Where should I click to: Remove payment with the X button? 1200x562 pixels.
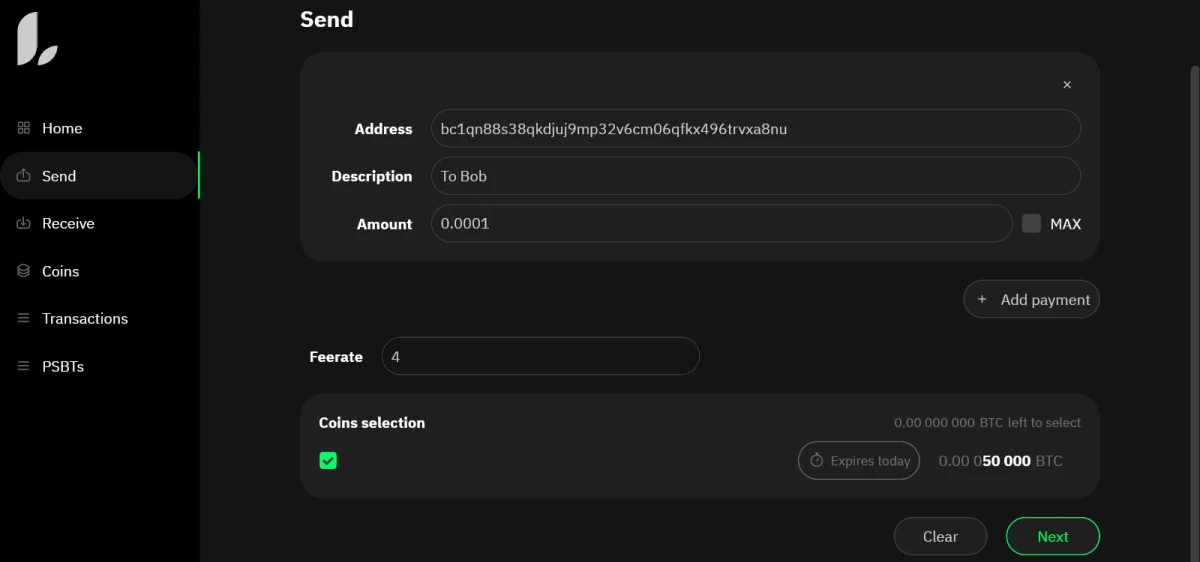point(1067,85)
